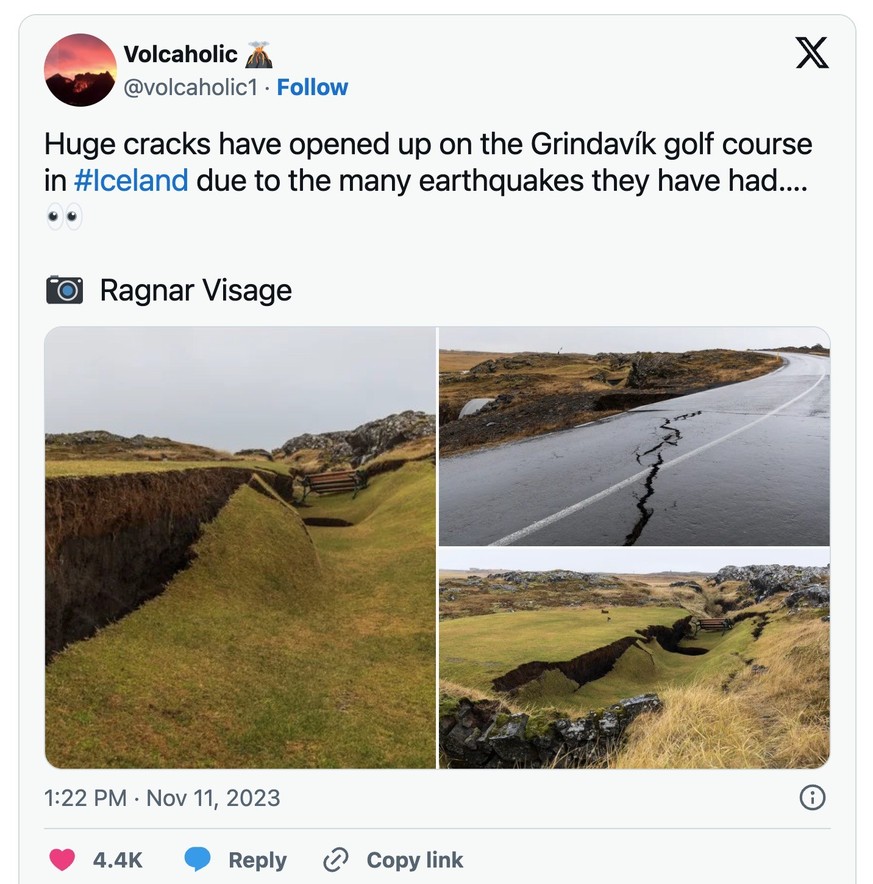Click the Copy link text
Screen dimensions: 873x884
414,860
